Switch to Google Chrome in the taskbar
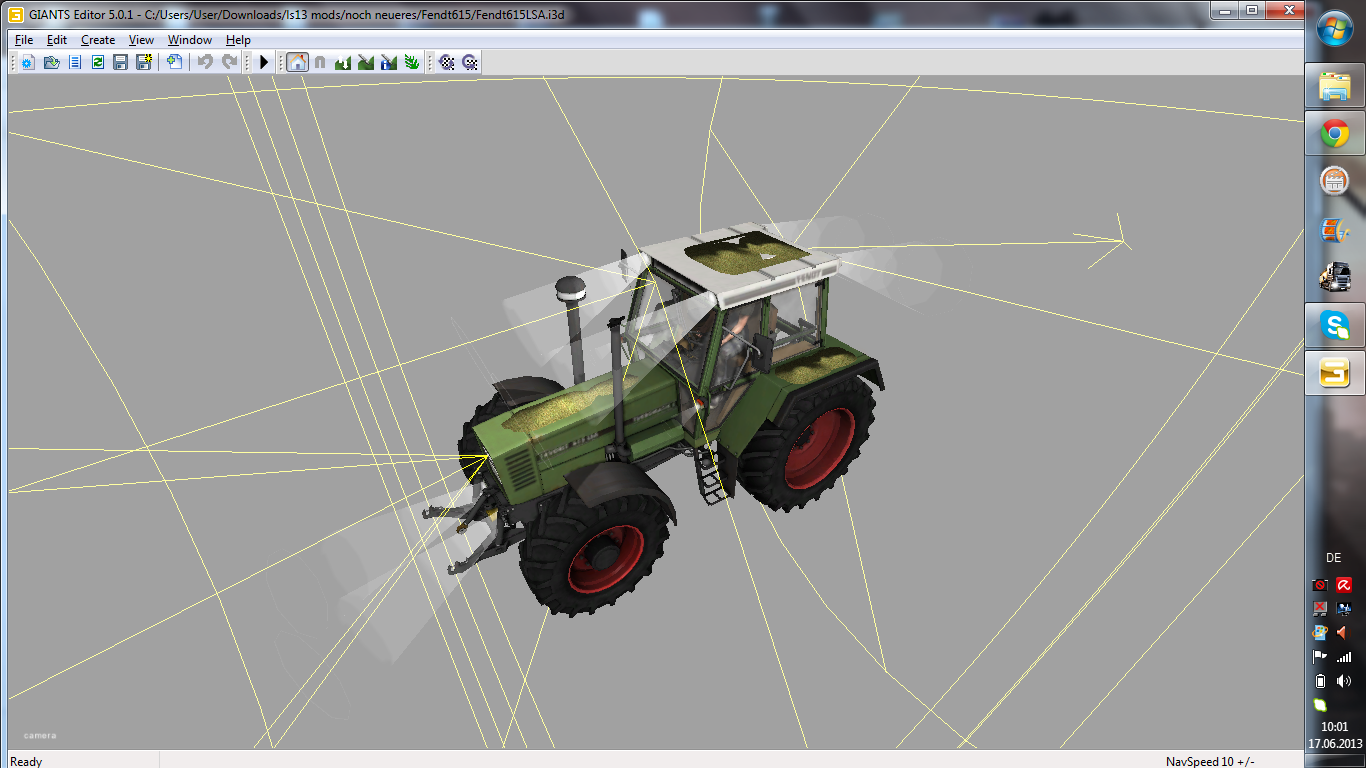The height and width of the screenshot is (768, 1366). click(x=1335, y=134)
